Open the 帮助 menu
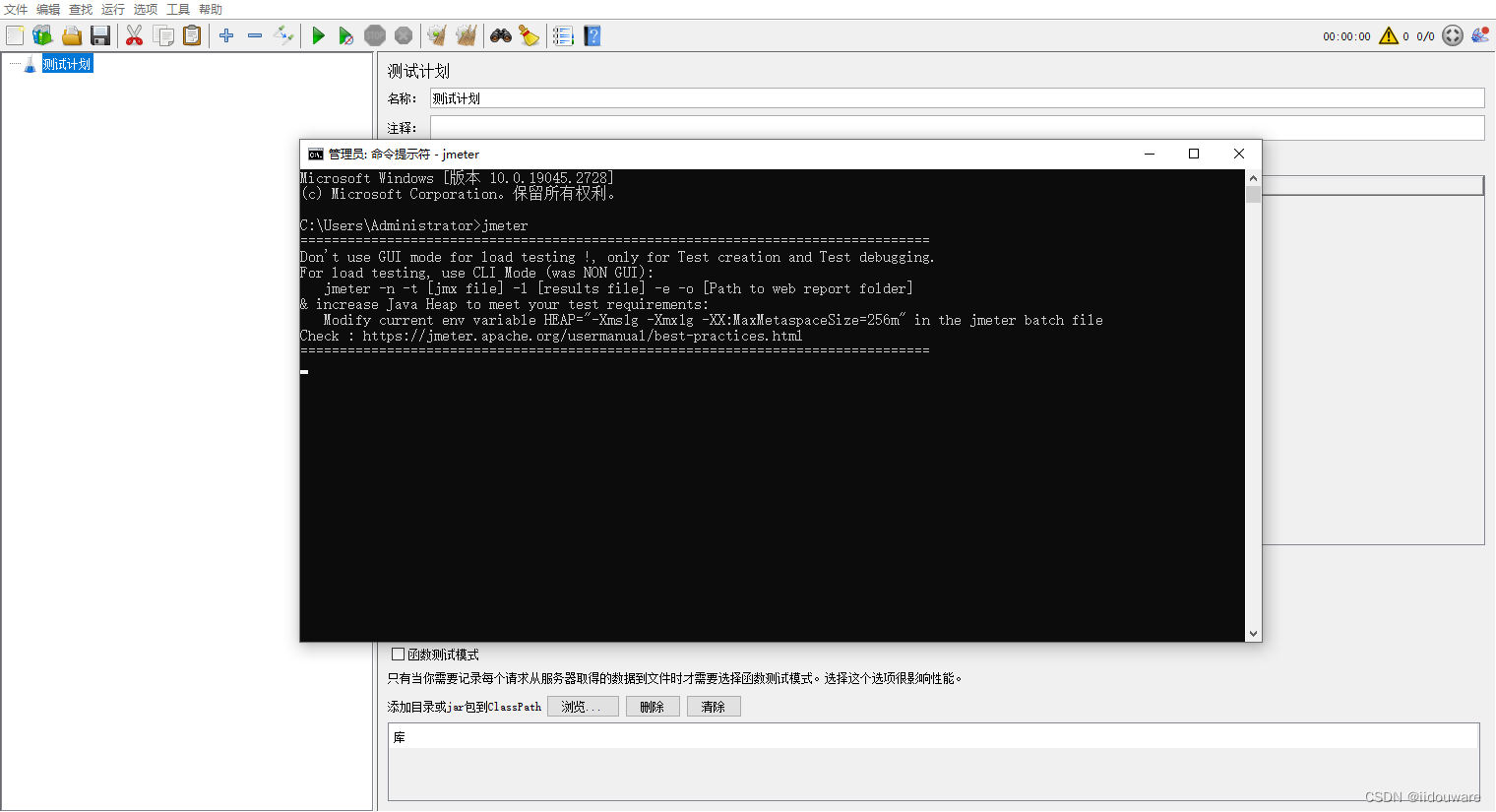The width and height of the screenshot is (1496, 812). click(x=211, y=9)
